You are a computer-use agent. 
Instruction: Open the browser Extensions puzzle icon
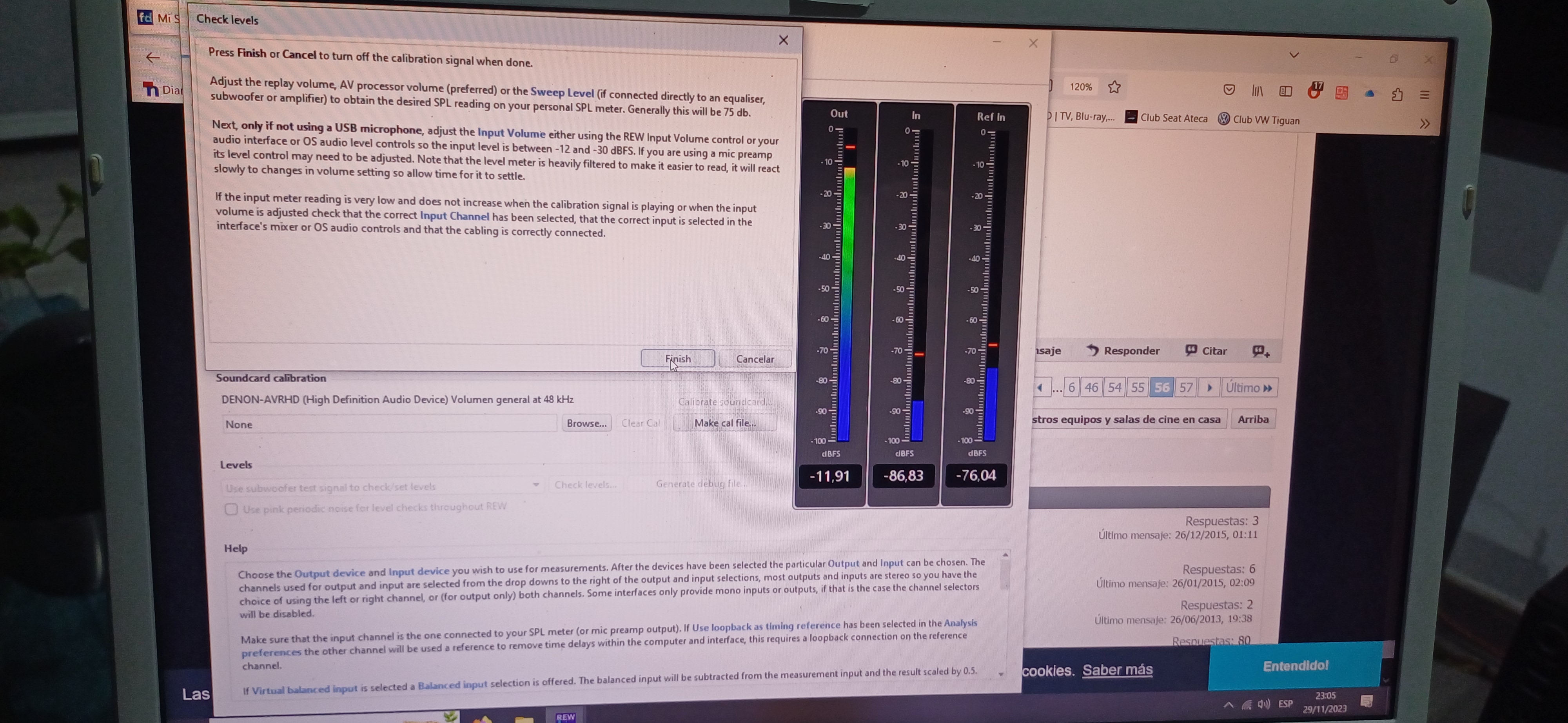[1397, 94]
